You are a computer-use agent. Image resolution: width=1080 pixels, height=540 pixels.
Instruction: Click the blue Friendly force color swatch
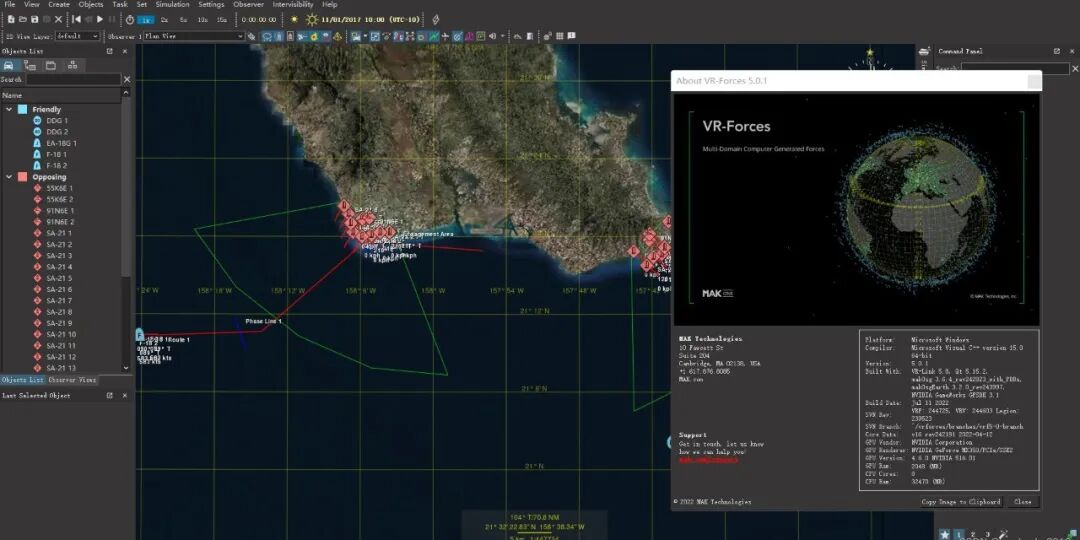[x=23, y=110]
